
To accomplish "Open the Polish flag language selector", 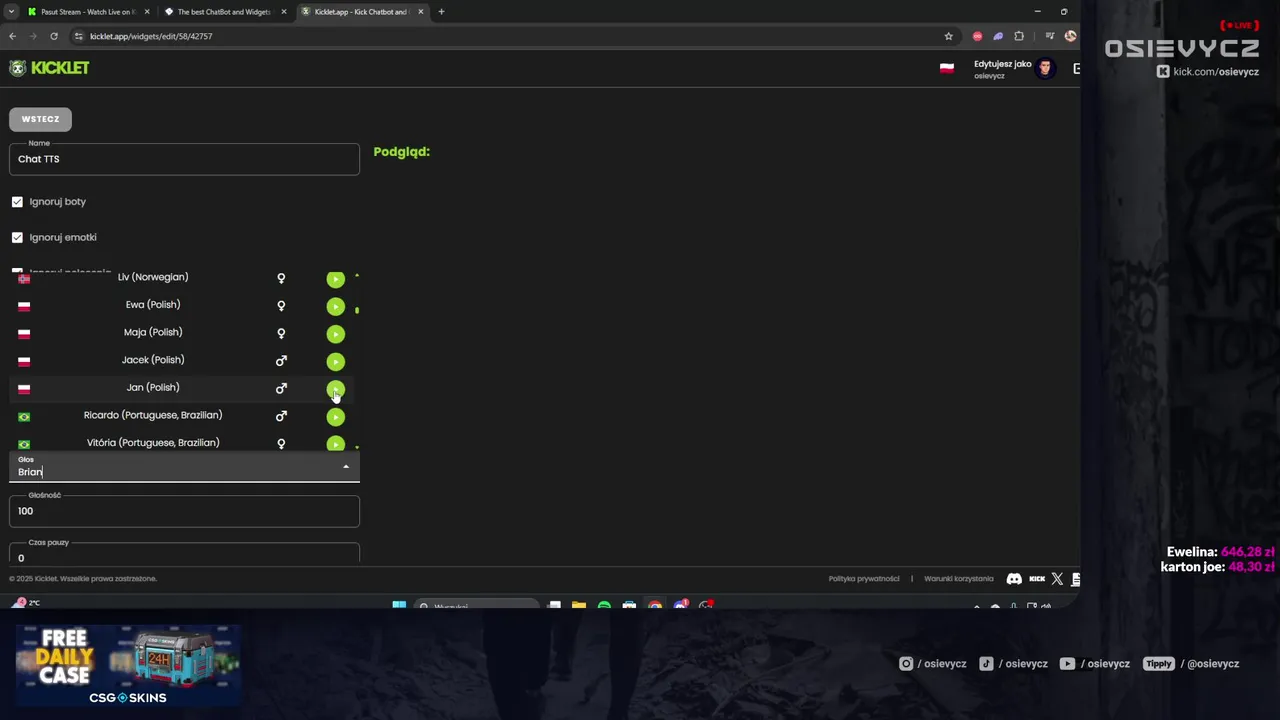I will tap(946, 68).
